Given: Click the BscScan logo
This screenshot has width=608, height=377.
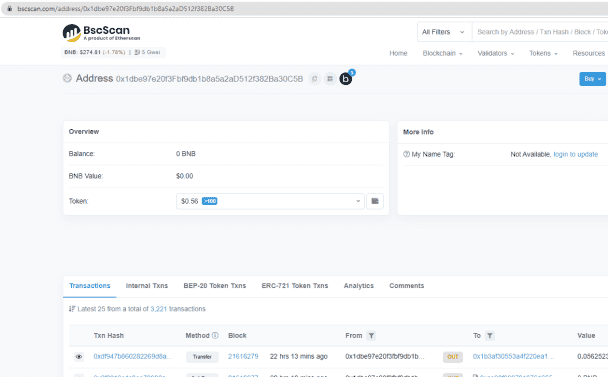Looking at the screenshot, I should [102, 33].
